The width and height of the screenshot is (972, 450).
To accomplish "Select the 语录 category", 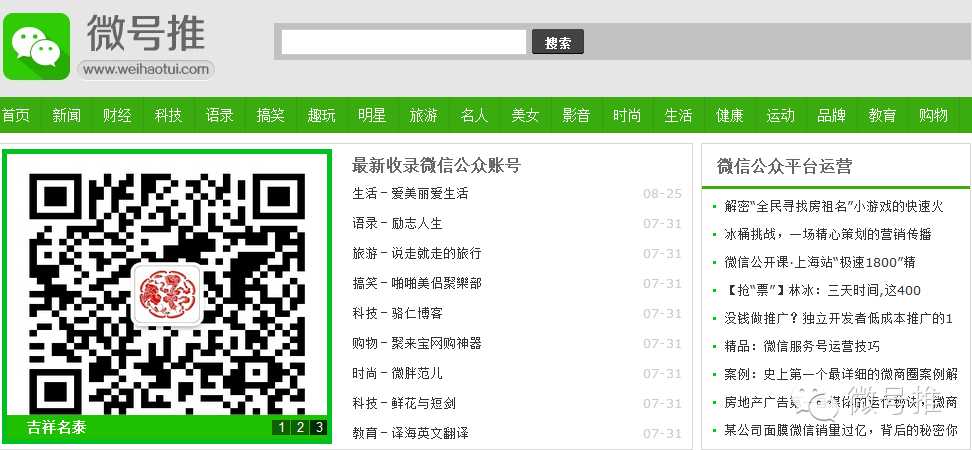I will coord(219,115).
